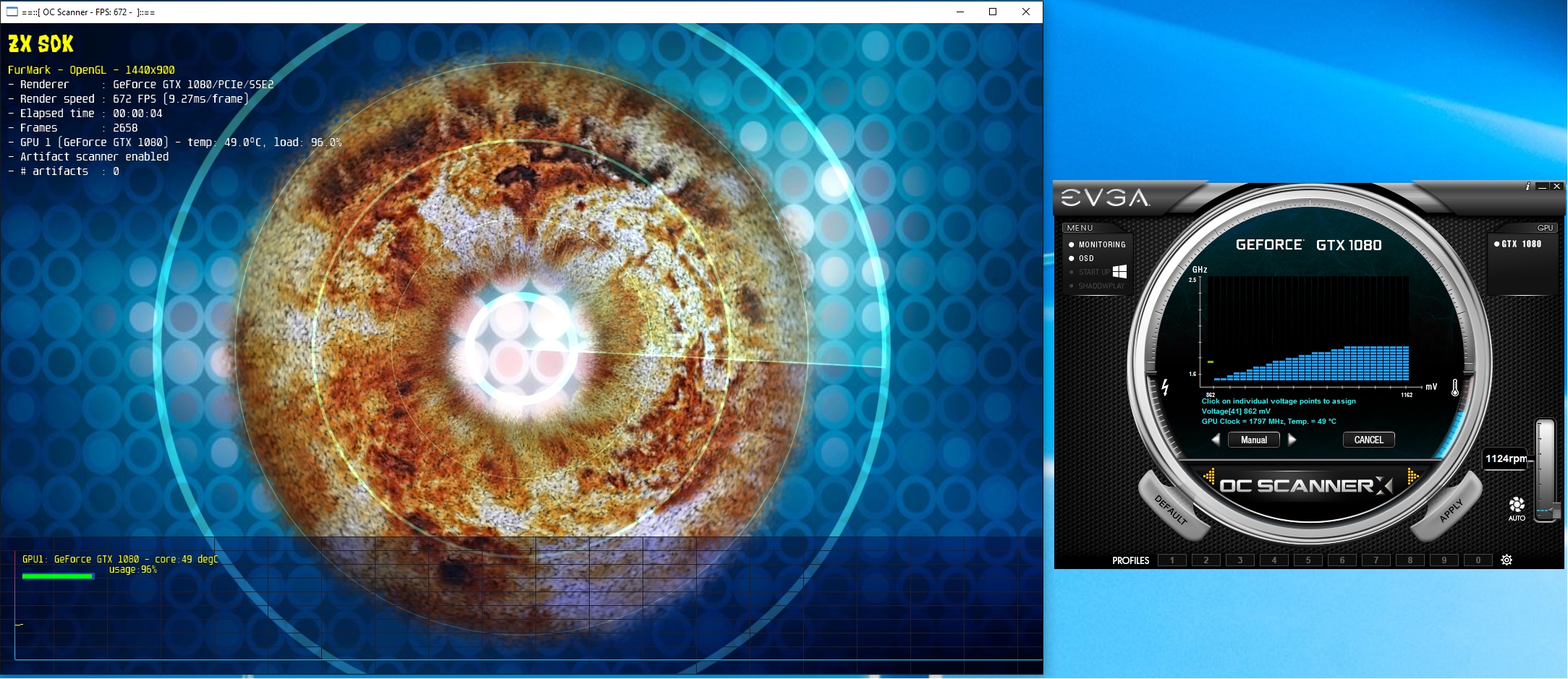Screen dimensions: 1568x679
Task: Click the 1124rpm fan speed readout
Action: [1506, 458]
